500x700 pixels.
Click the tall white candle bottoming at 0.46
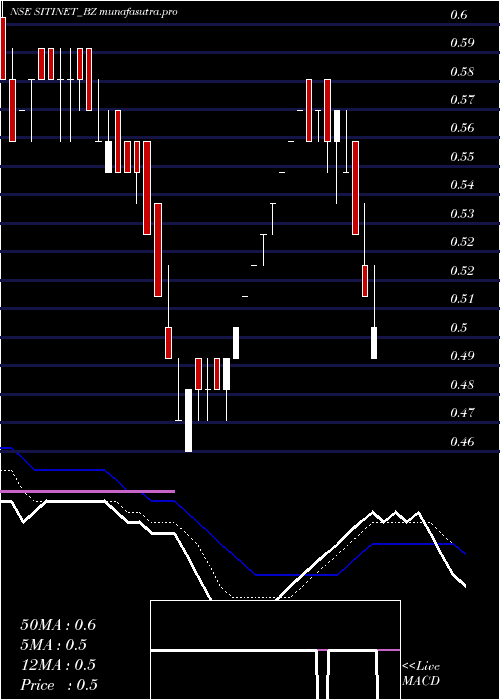[x=188, y=421]
